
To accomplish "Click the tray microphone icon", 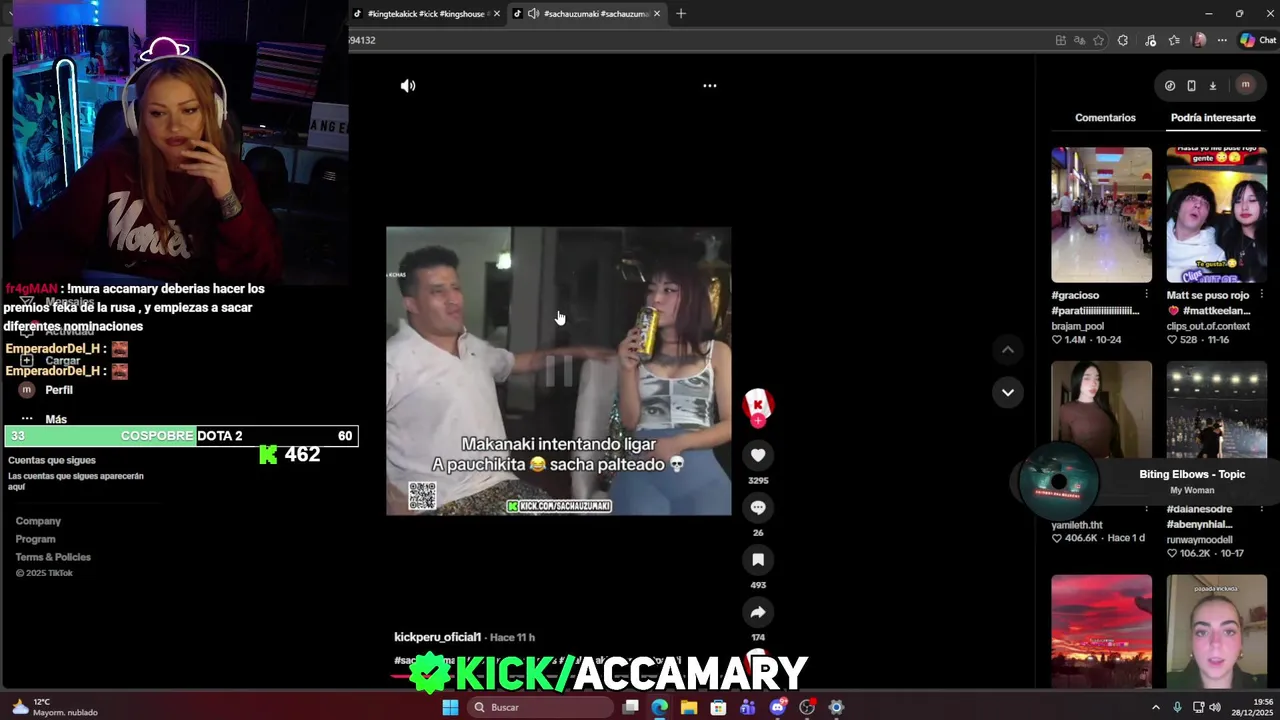I will click(1177, 707).
